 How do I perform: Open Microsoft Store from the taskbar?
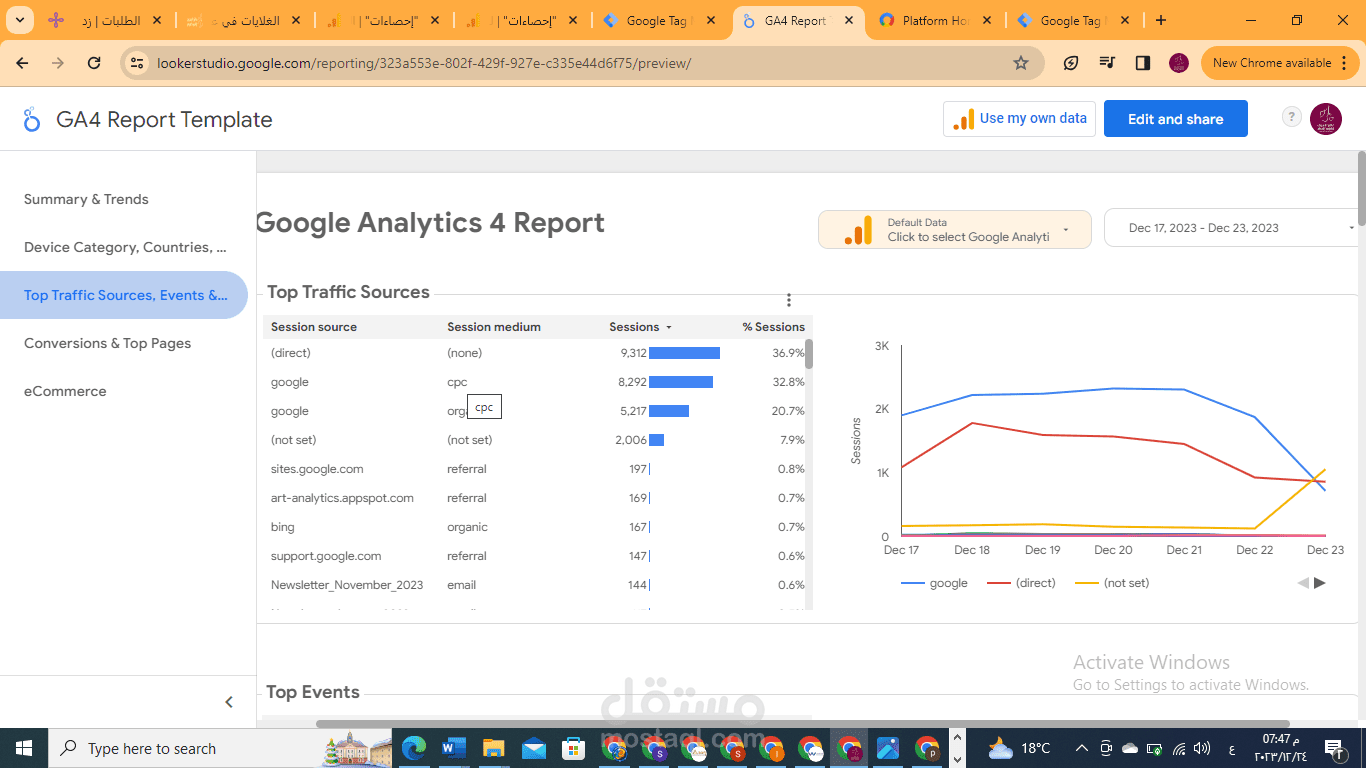[573, 748]
